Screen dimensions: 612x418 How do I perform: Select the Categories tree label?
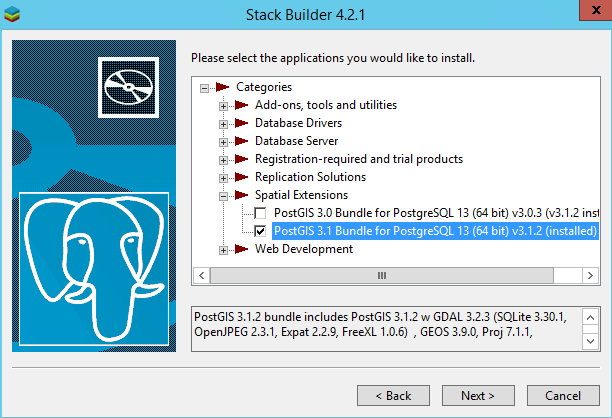click(264, 87)
